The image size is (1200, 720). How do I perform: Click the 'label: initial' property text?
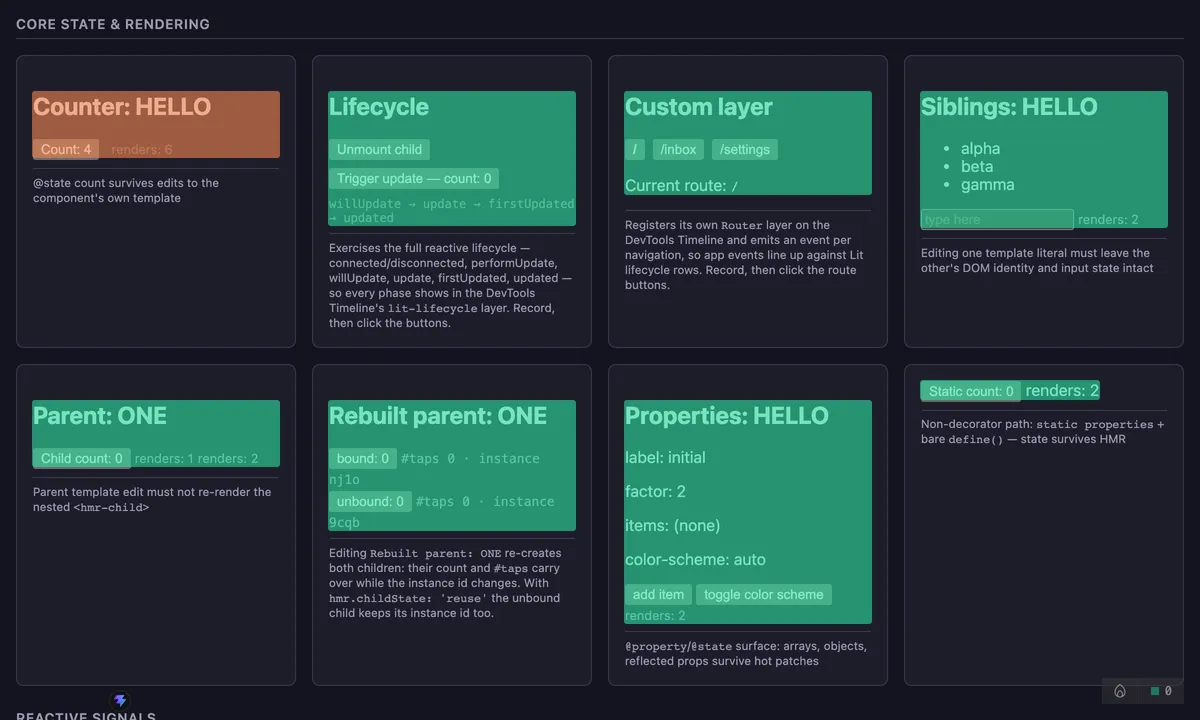pos(665,457)
